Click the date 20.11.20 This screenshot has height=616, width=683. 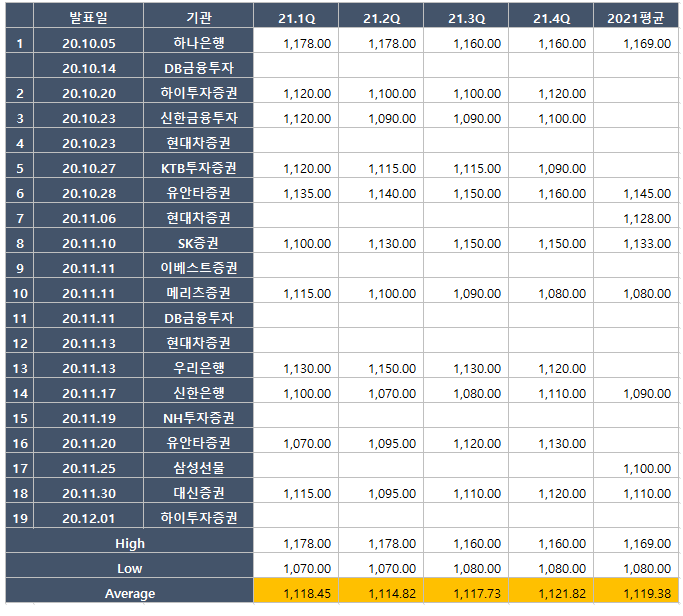pos(88,443)
